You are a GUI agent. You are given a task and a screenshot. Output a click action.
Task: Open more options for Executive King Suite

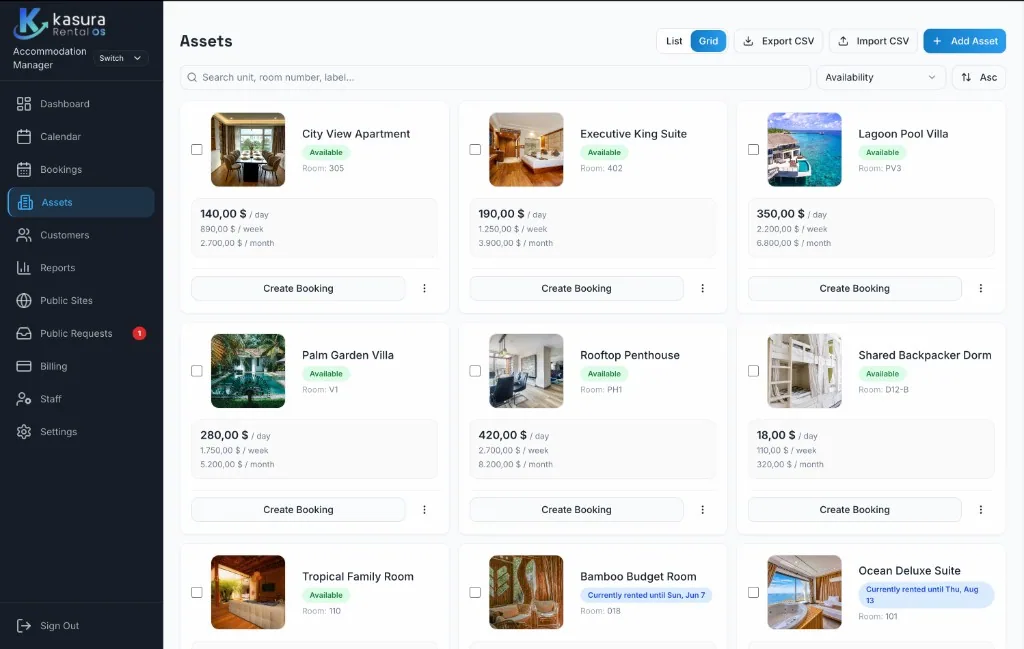click(703, 288)
